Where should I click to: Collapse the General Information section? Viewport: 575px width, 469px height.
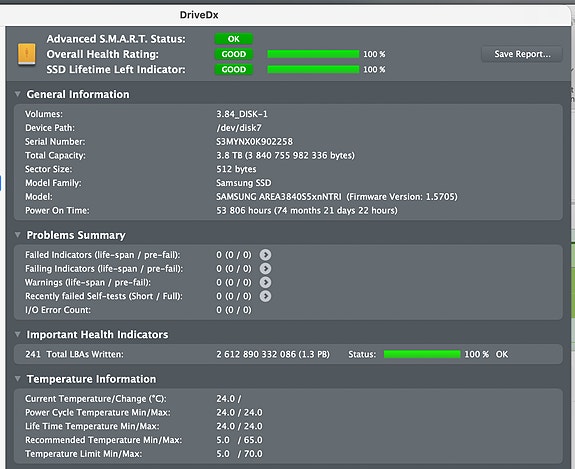pos(17,94)
